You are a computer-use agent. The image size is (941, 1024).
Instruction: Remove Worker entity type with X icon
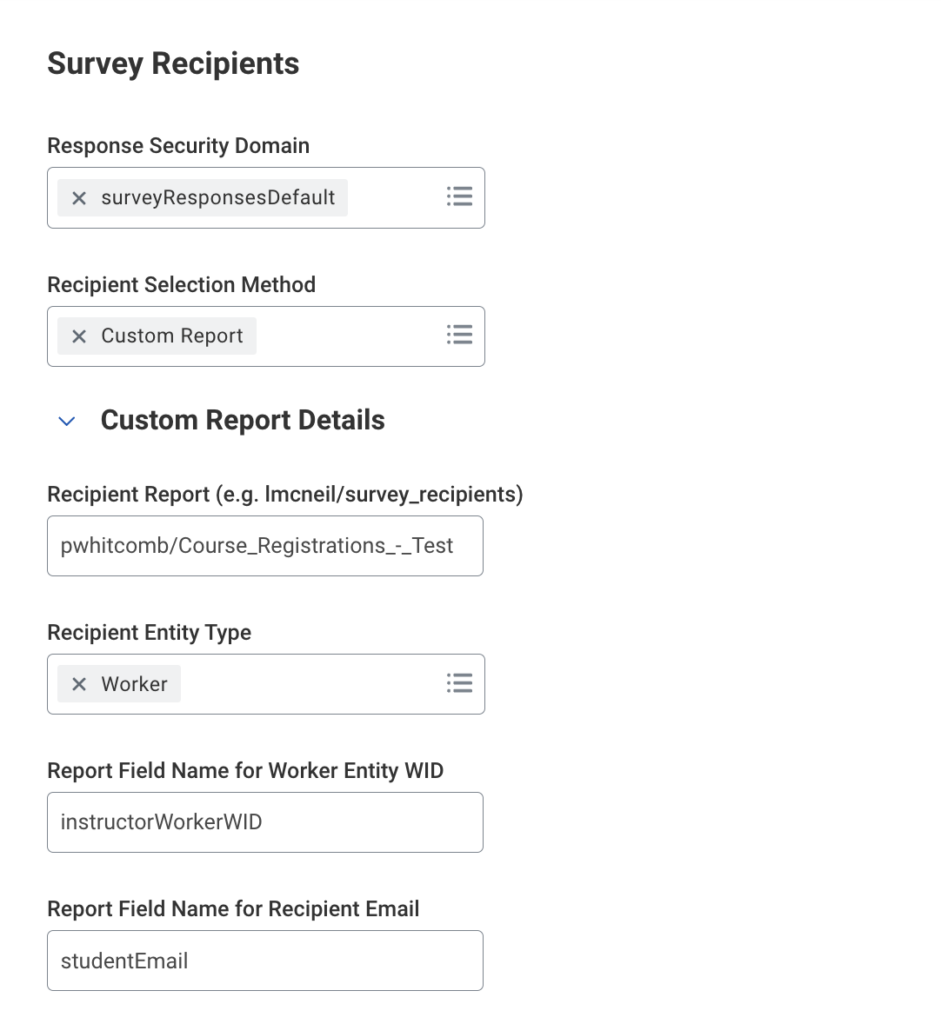point(79,684)
